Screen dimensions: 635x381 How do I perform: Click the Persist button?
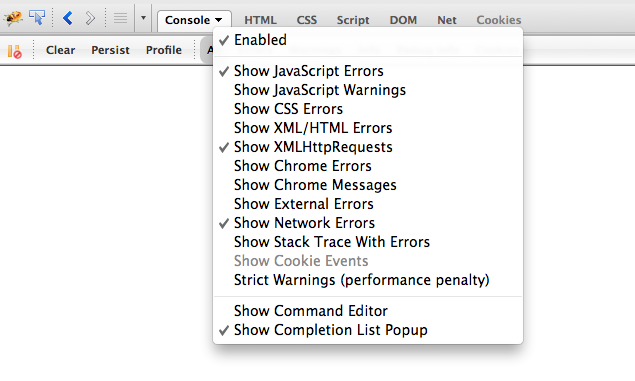[110, 50]
